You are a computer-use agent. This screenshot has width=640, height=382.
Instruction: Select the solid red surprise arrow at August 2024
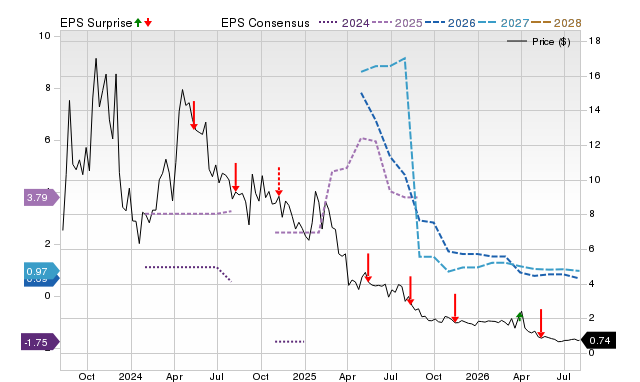tap(236, 177)
